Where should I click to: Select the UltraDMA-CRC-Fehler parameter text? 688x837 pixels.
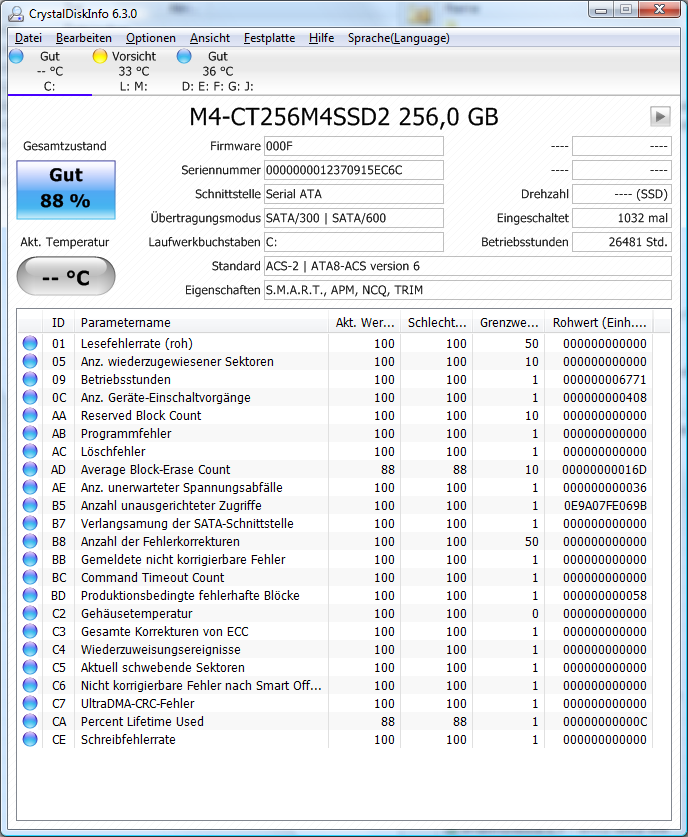tap(138, 704)
